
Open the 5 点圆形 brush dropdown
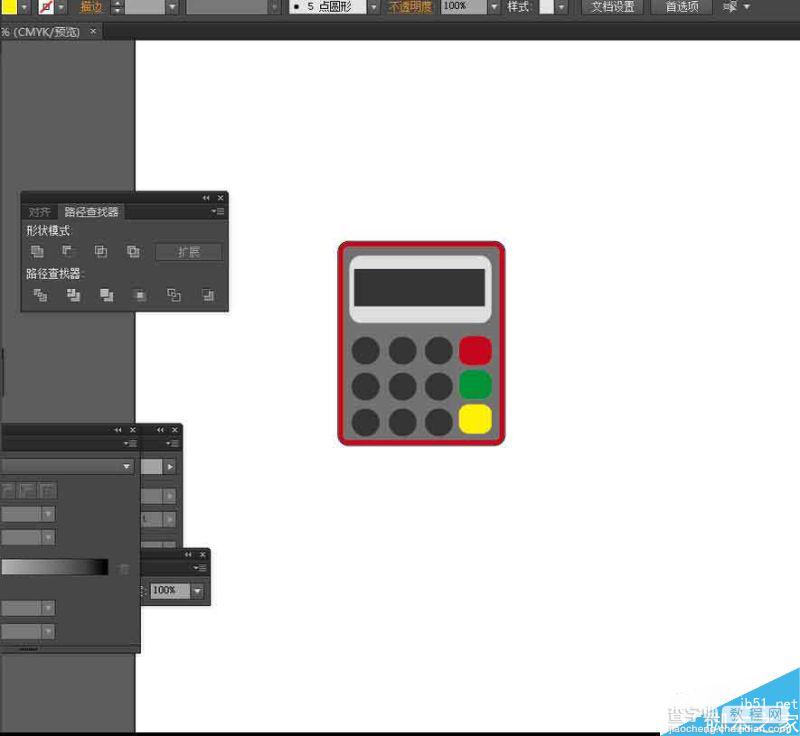(x=373, y=7)
